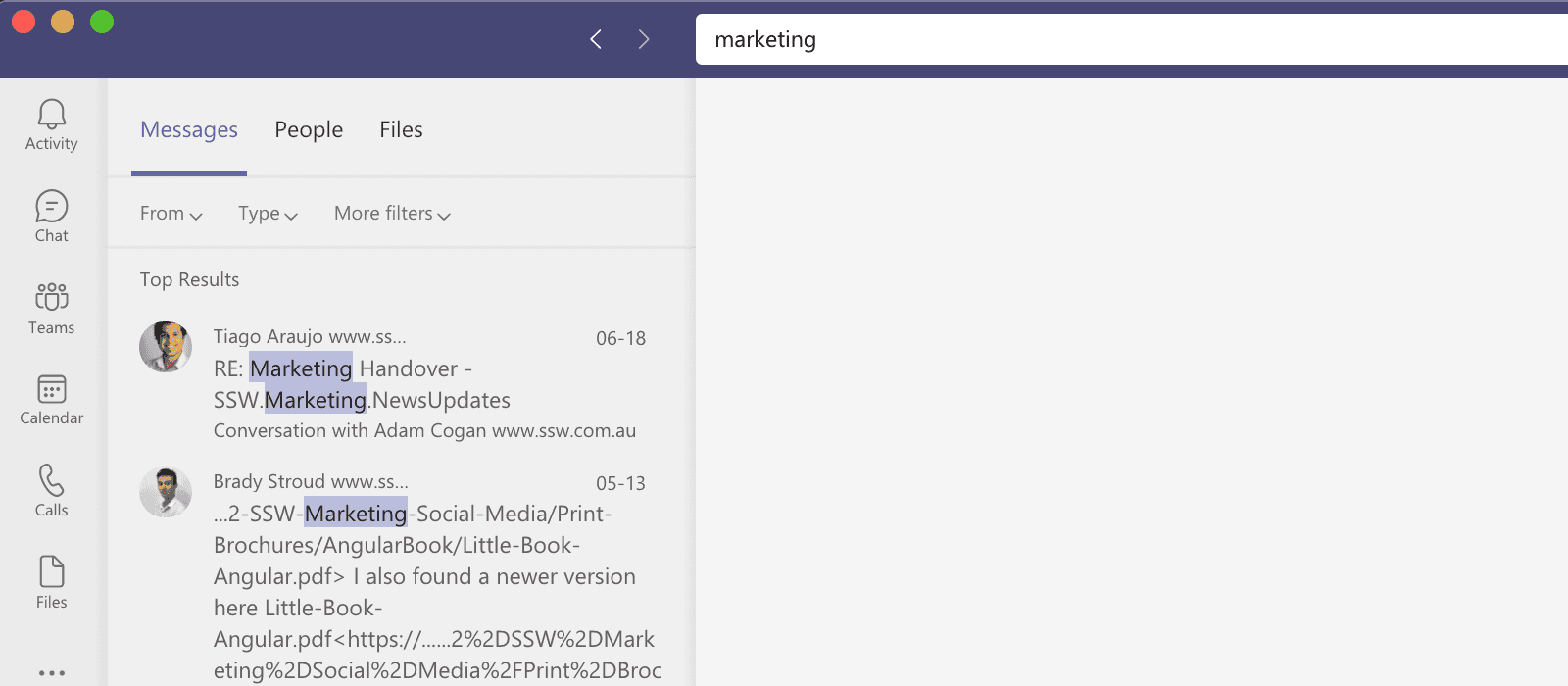The width and height of the screenshot is (1568, 686).
Task: Switch to the Messages tab
Action: (x=189, y=130)
